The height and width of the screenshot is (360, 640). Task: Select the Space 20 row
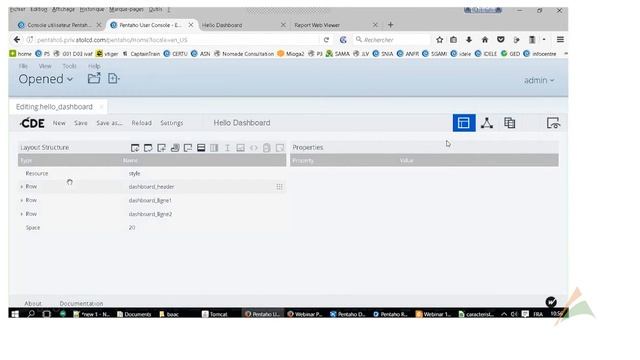(x=152, y=228)
